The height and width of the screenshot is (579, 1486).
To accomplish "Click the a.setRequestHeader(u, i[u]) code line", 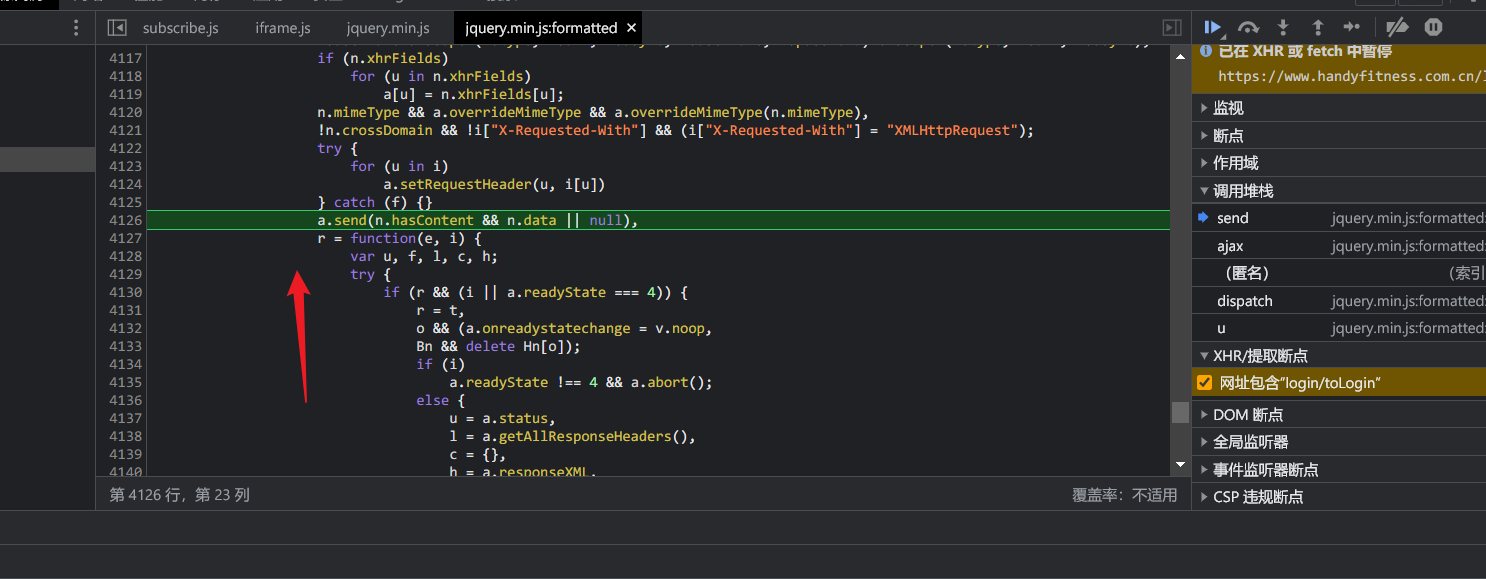I will click(x=494, y=184).
